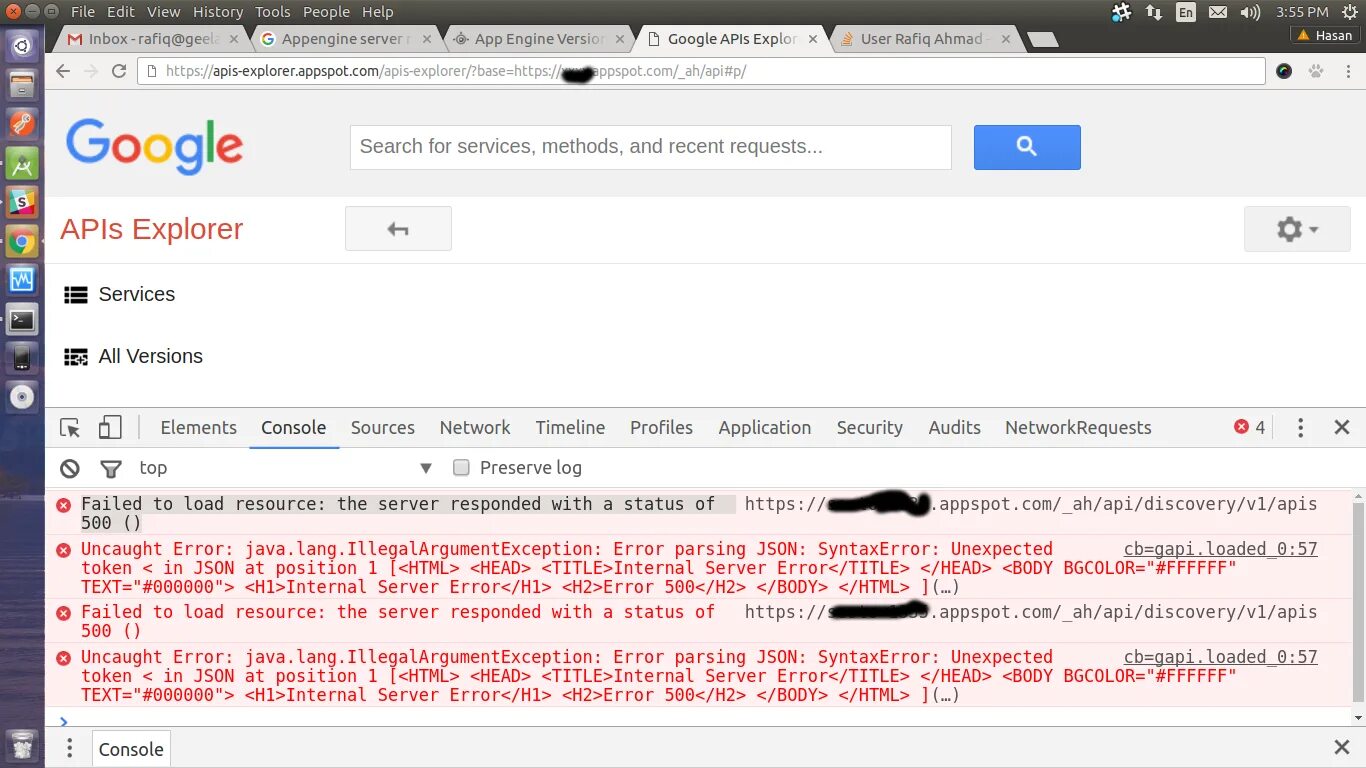This screenshot has width=1366, height=768.
Task: Open the second discovery/v1/apis URL link
Action: (1031, 612)
